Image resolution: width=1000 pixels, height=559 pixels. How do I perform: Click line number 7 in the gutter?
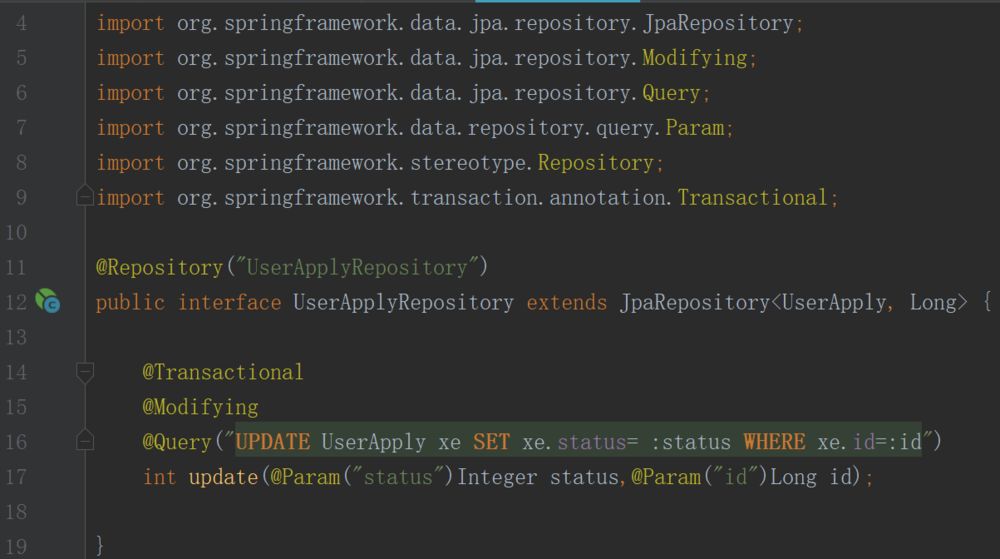coord(22,128)
